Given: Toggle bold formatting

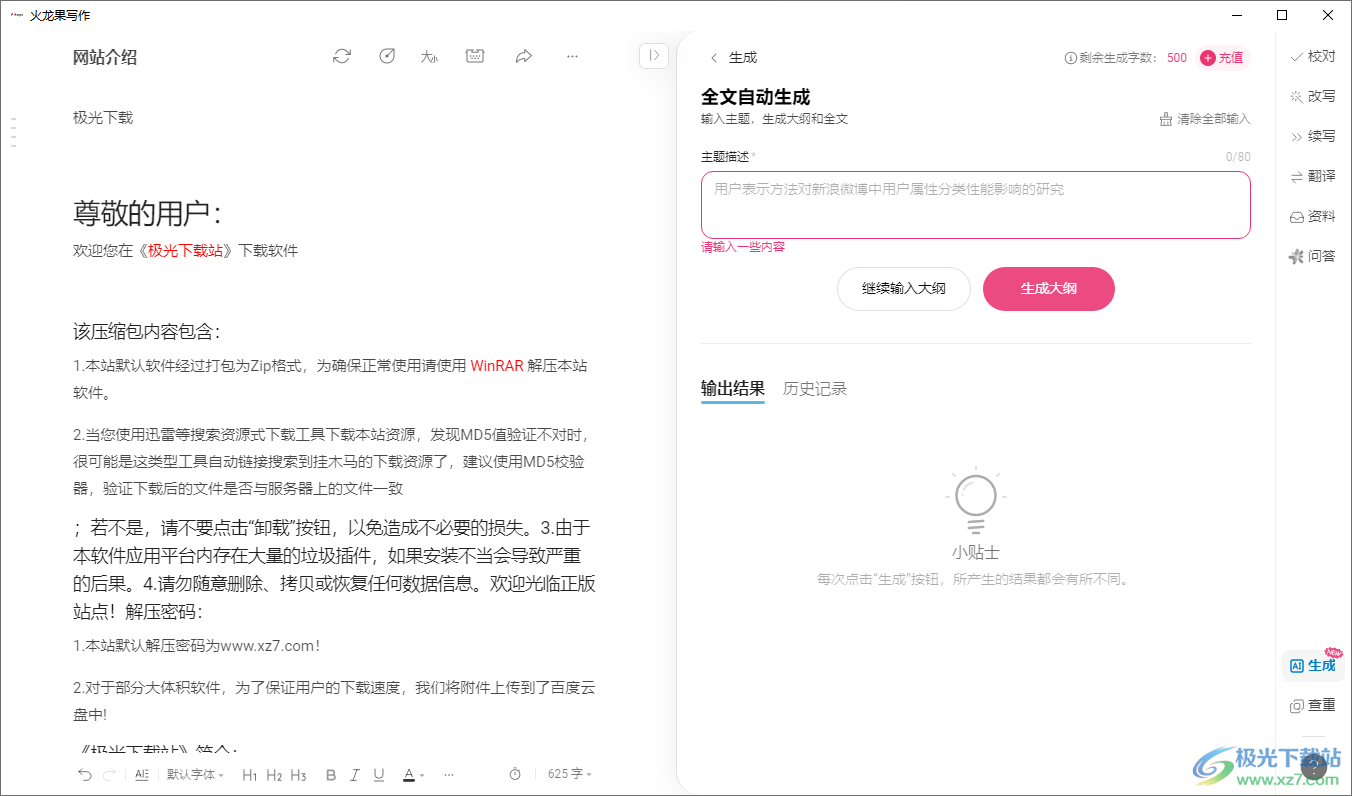Looking at the screenshot, I should point(331,775).
